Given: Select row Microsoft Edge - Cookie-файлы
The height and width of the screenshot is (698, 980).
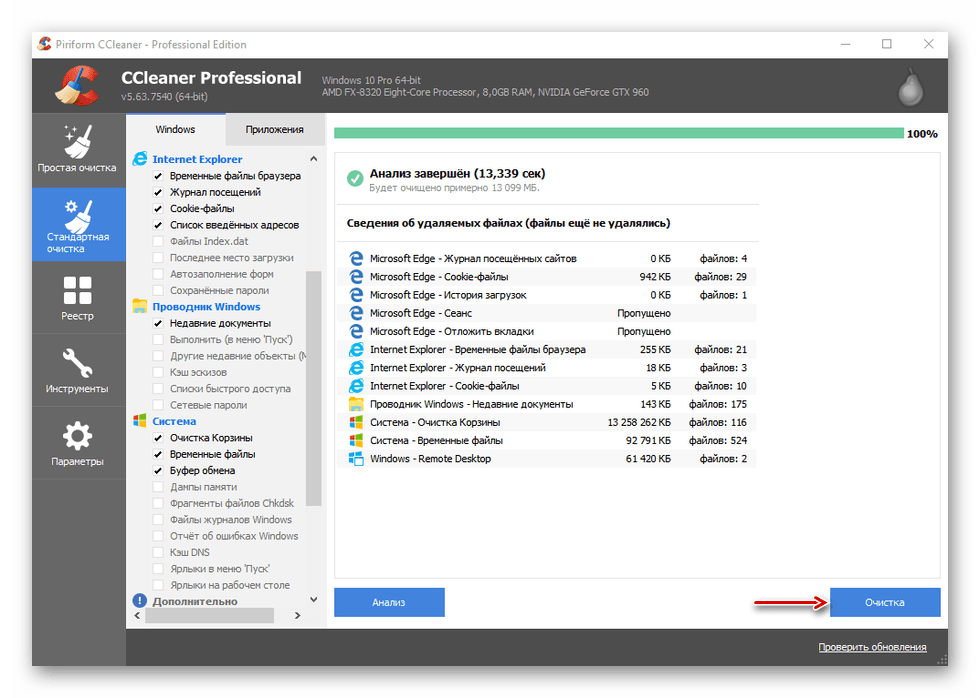Looking at the screenshot, I should (x=547, y=277).
